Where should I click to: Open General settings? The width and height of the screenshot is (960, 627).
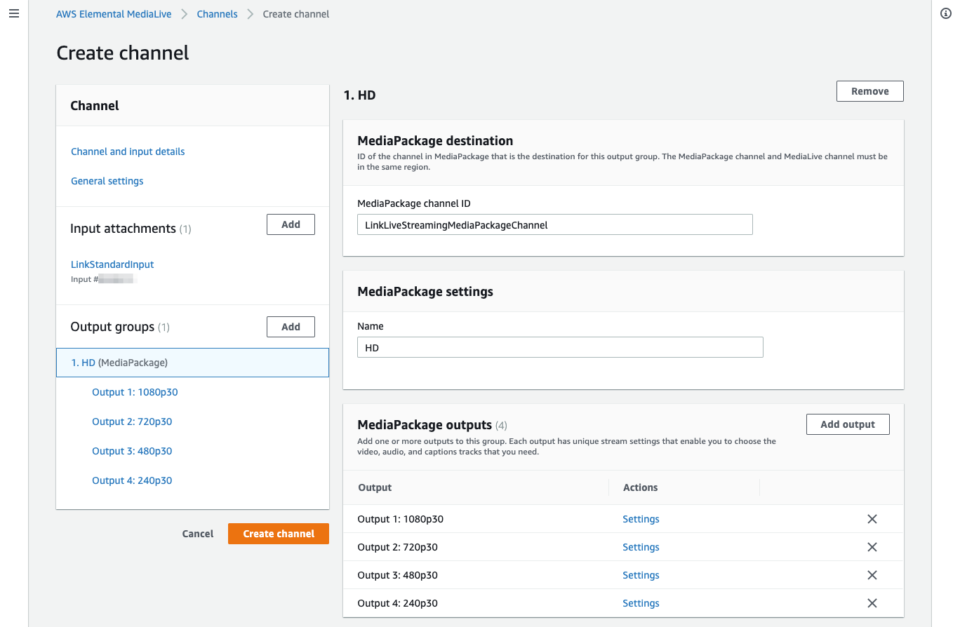[x=107, y=181]
